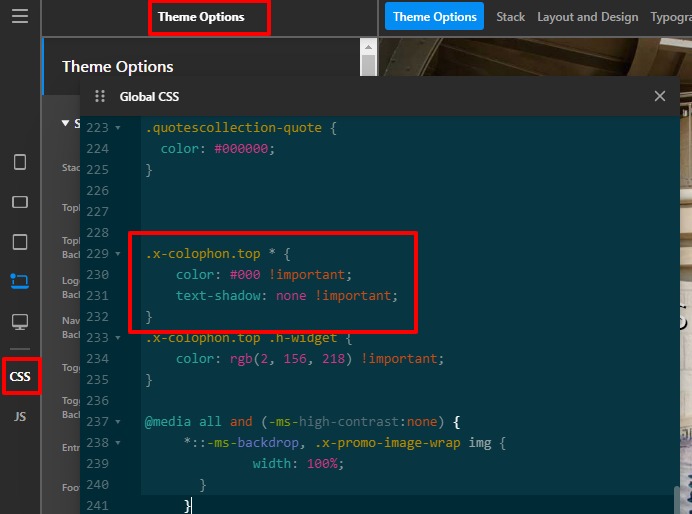This screenshot has width=692, height=514.
Task: Select the desktop monitor preview icon
Action: (20, 322)
